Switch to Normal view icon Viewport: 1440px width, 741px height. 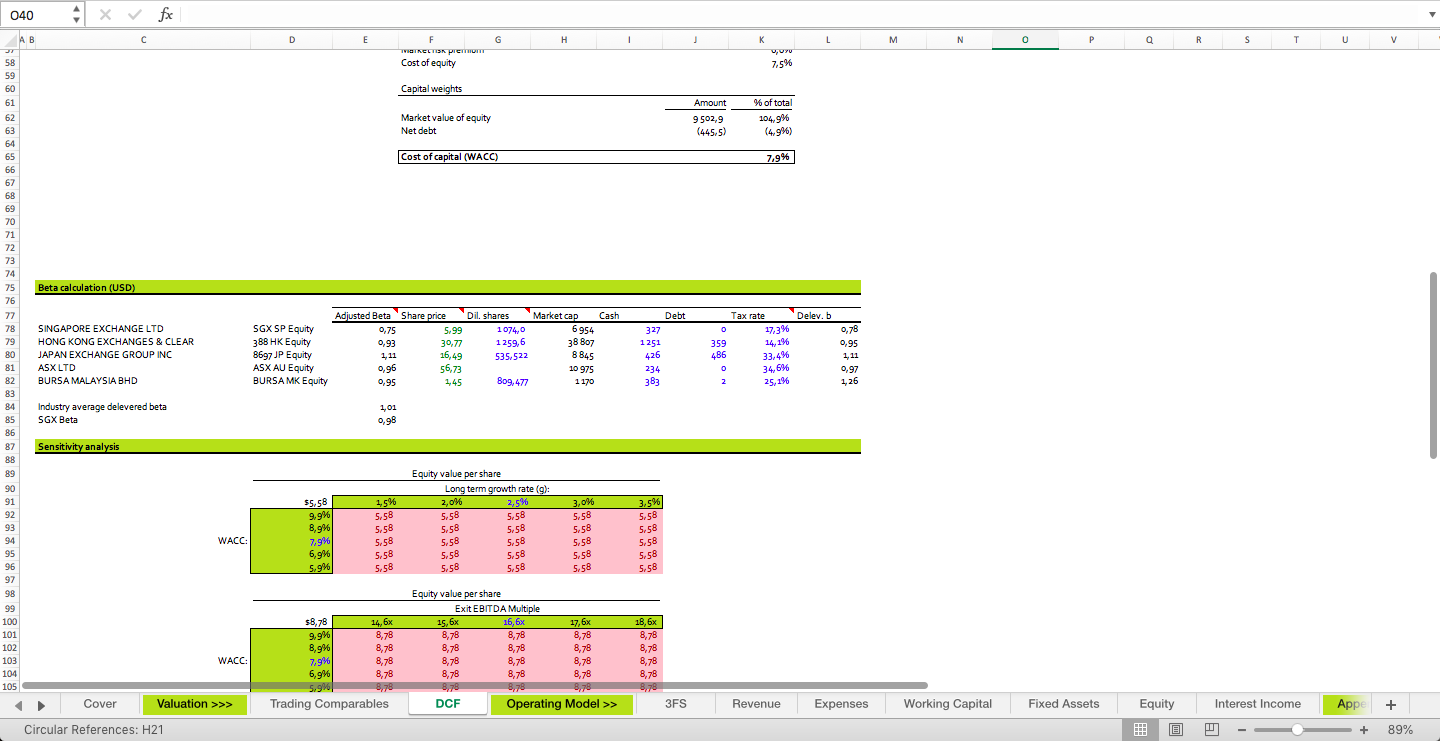(x=1140, y=730)
